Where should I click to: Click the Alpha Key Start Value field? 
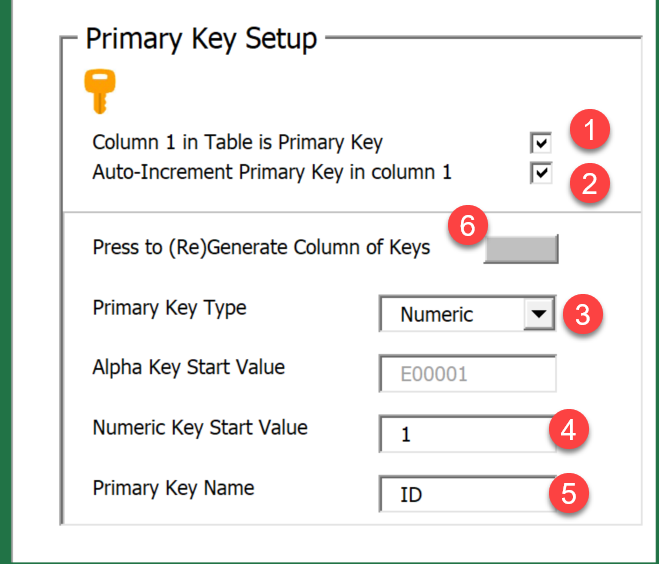467,374
